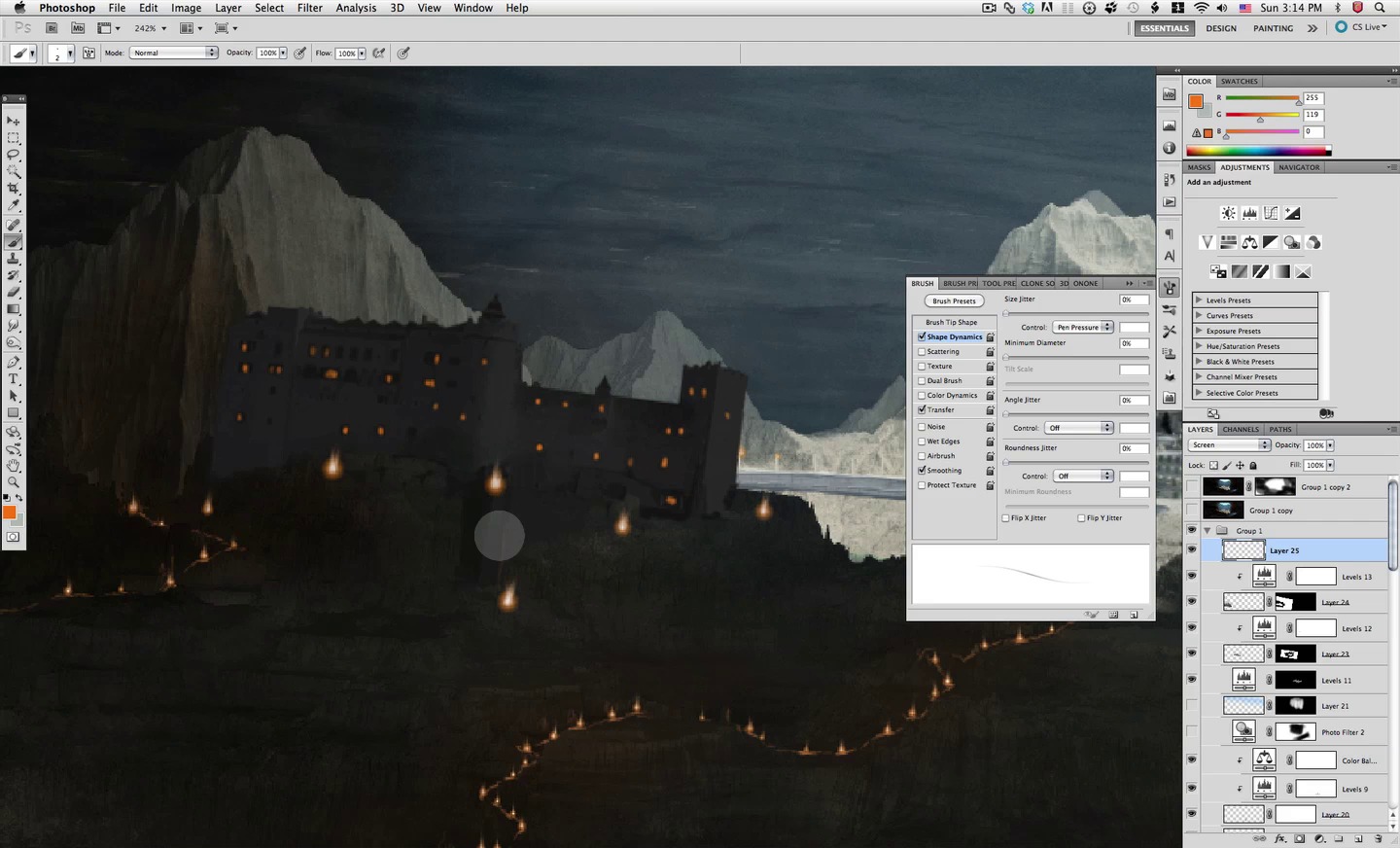The width and height of the screenshot is (1400, 848).
Task: Open the Analysis menu
Action: 356,8
